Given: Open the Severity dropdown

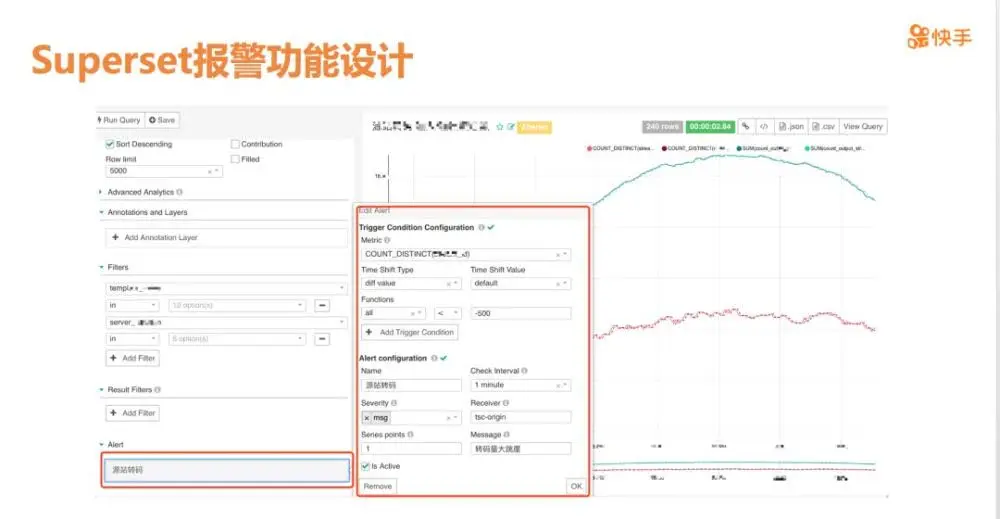Looking at the screenshot, I should [411, 418].
